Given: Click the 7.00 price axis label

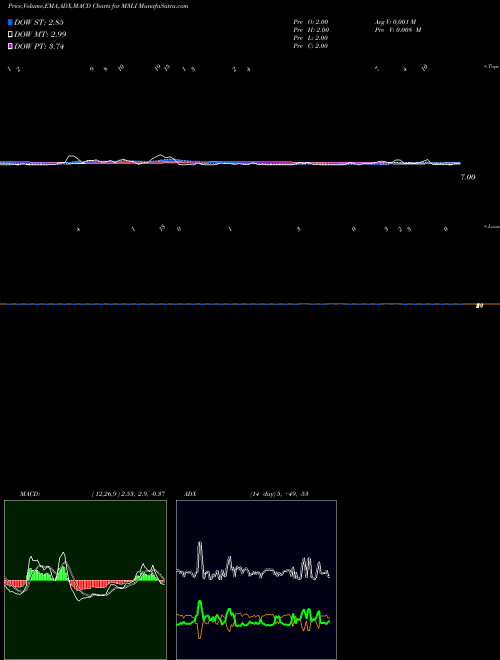Looking at the screenshot, I should tap(468, 177).
